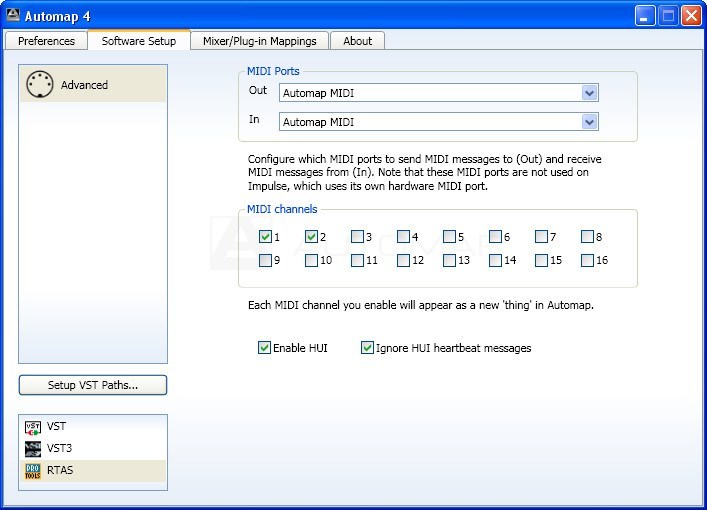Disable MIDI channel 2
Image resolution: width=707 pixels, height=510 pixels.
click(x=311, y=236)
